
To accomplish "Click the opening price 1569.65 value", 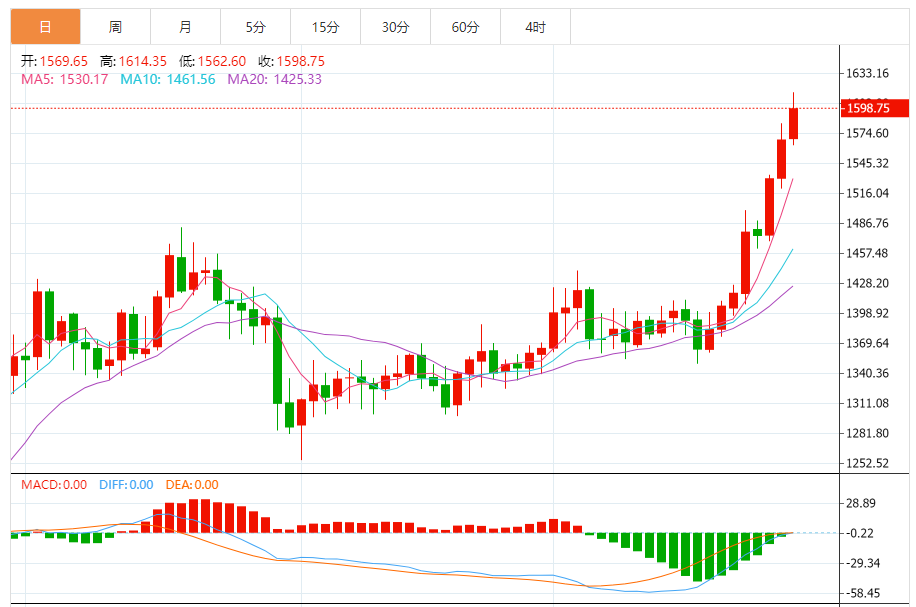I will pos(64,61).
